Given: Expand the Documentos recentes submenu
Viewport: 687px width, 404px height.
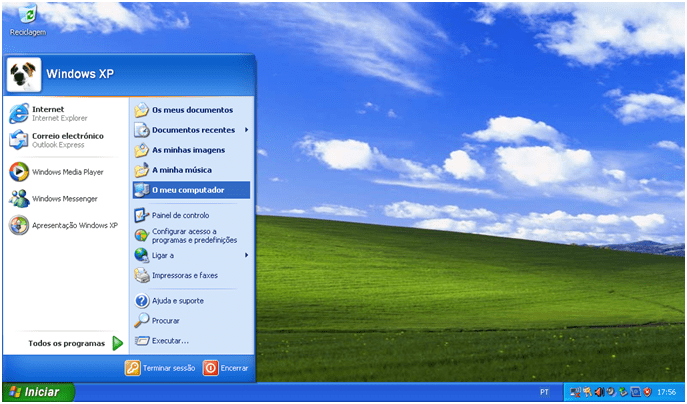Looking at the screenshot, I should click(x=246, y=130).
